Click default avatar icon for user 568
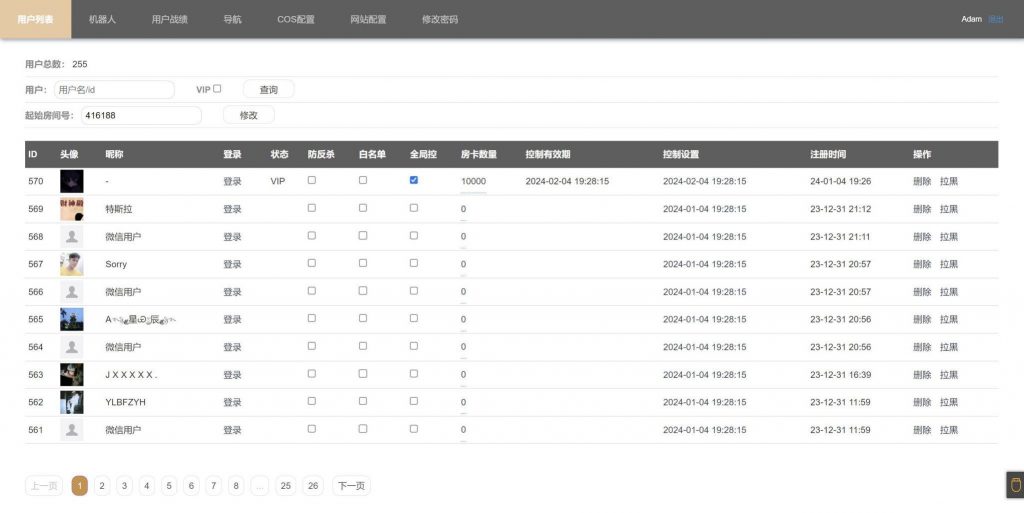The height and width of the screenshot is (513, 1024). pyautogui.click(x=71, y=237)
